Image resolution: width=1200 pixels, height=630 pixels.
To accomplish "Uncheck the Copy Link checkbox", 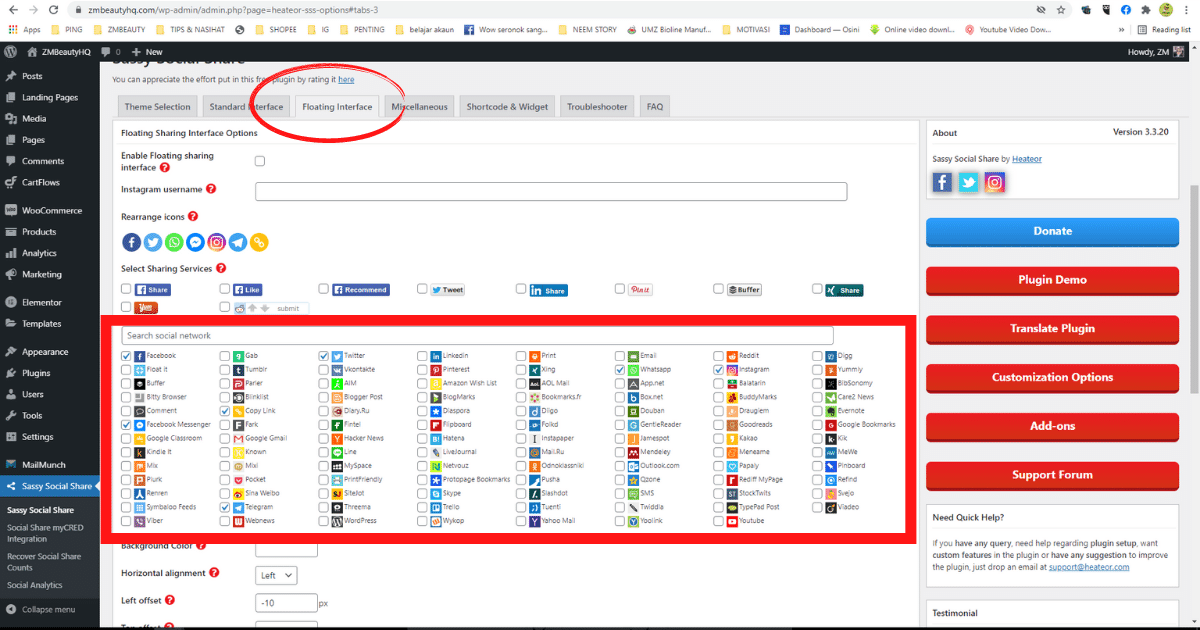I will point(225,411).
